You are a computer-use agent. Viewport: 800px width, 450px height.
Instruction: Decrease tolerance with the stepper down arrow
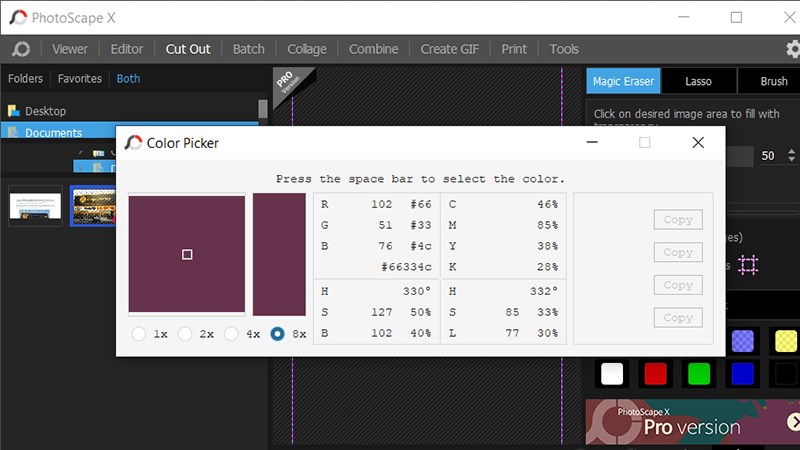click(791, 159)
